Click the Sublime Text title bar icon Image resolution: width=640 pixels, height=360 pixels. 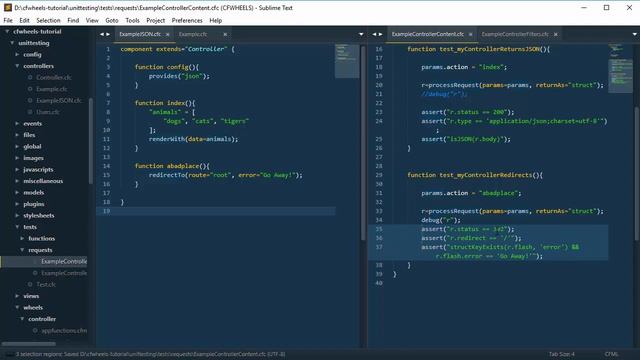(x=7, y=7)
